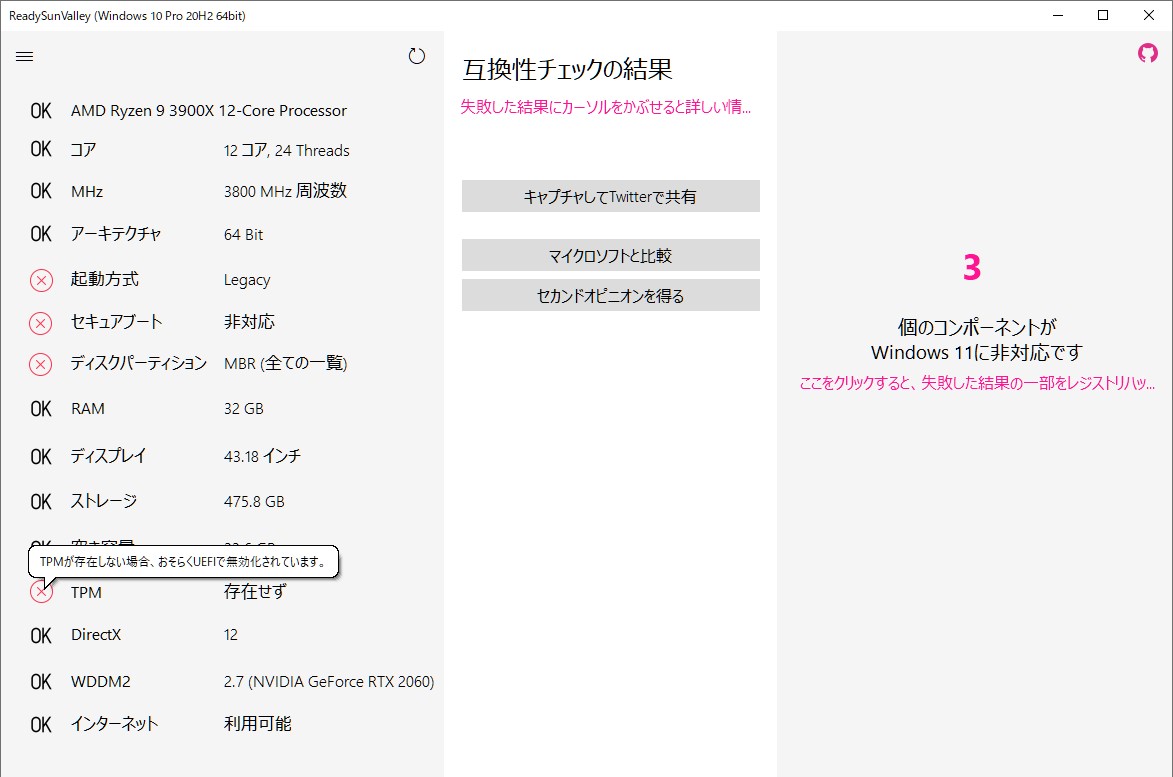Get a second opinion via セカンドオピニオンを得る
Viewport: 1173px width, 777px height.
coord(610,294)
